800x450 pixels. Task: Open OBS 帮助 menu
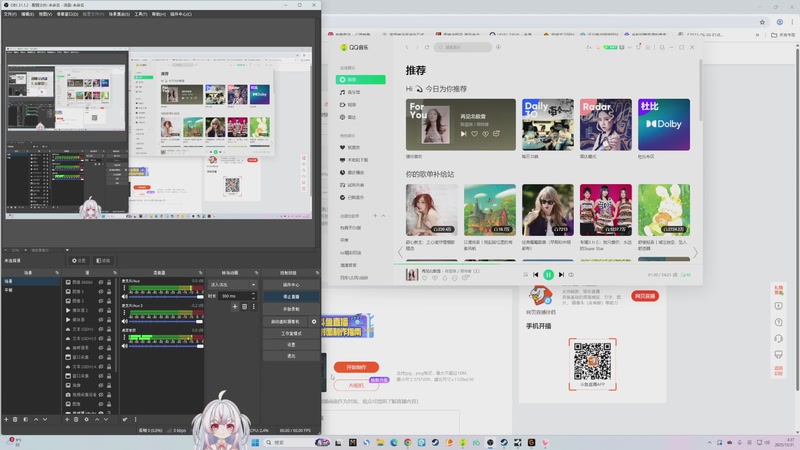coord(159,14)
